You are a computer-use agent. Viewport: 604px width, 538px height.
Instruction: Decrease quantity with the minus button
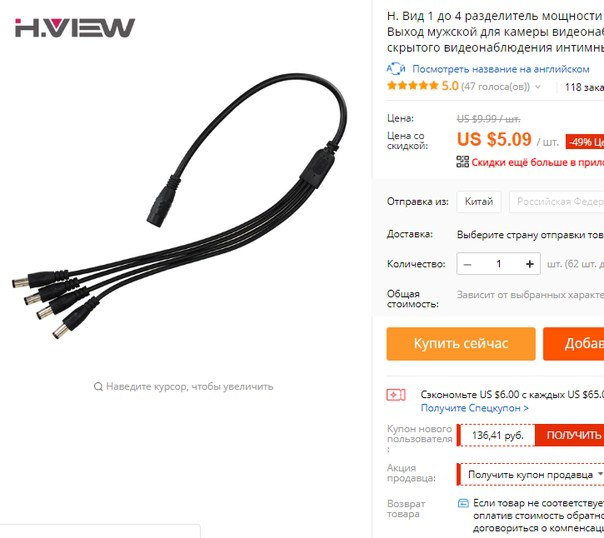[468, 264]
